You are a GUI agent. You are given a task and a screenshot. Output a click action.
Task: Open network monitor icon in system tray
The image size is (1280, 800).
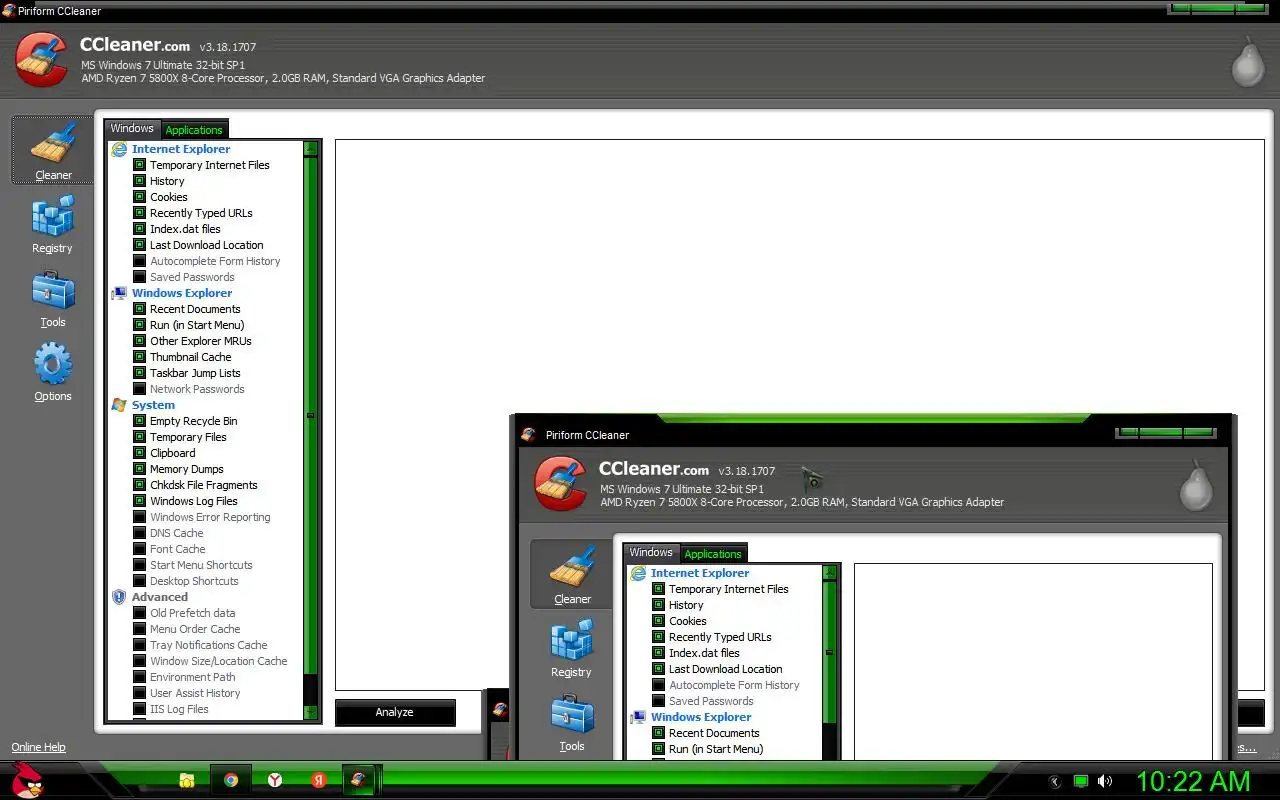1081,781
